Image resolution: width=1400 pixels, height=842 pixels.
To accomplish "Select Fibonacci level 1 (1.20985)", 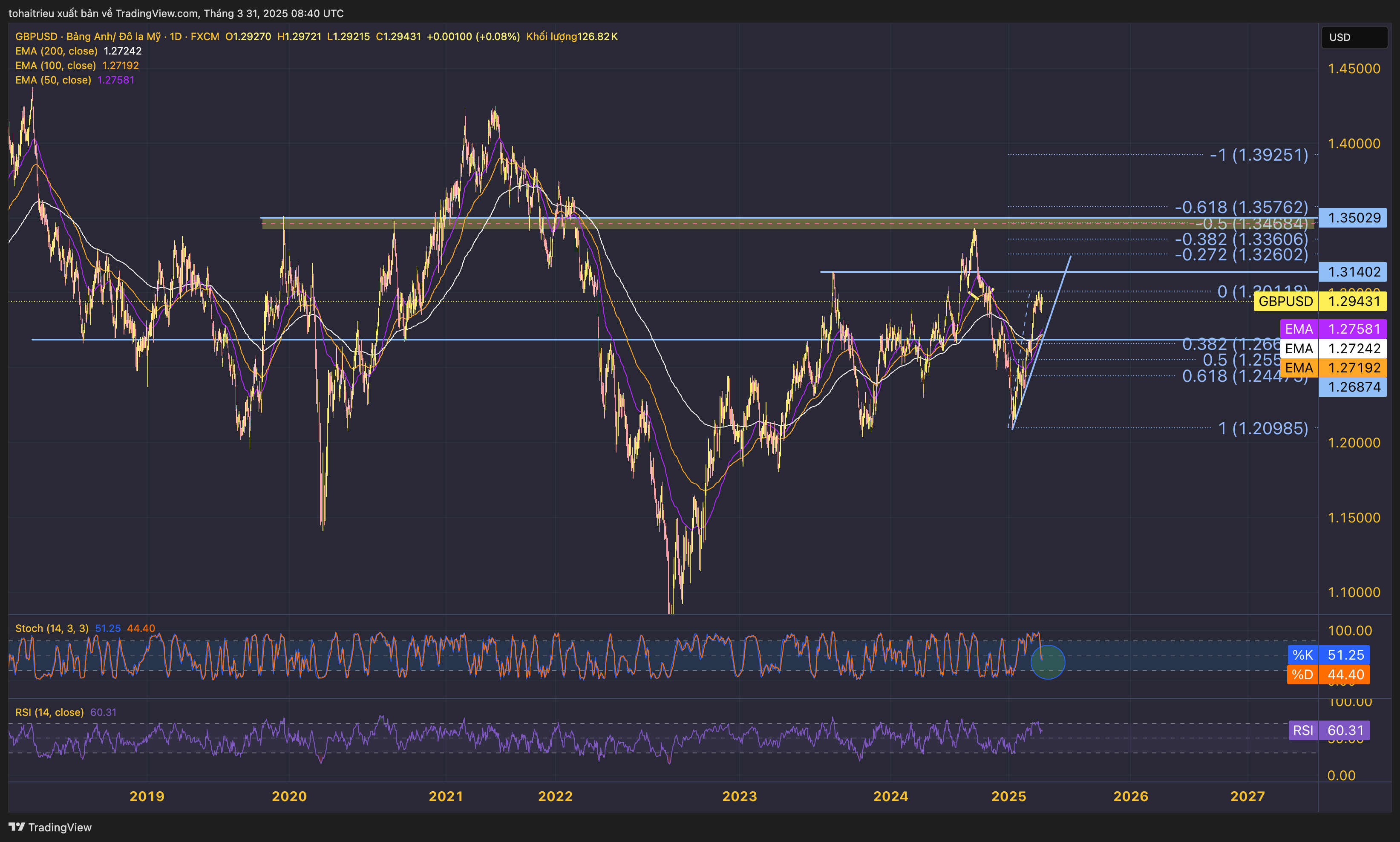I will coord(1263,428).
